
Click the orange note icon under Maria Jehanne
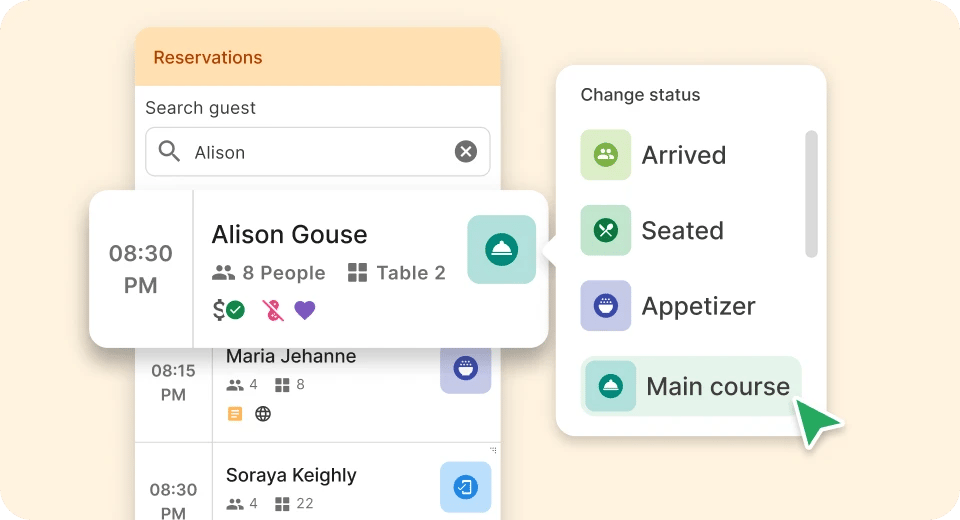tap(234, 414)
